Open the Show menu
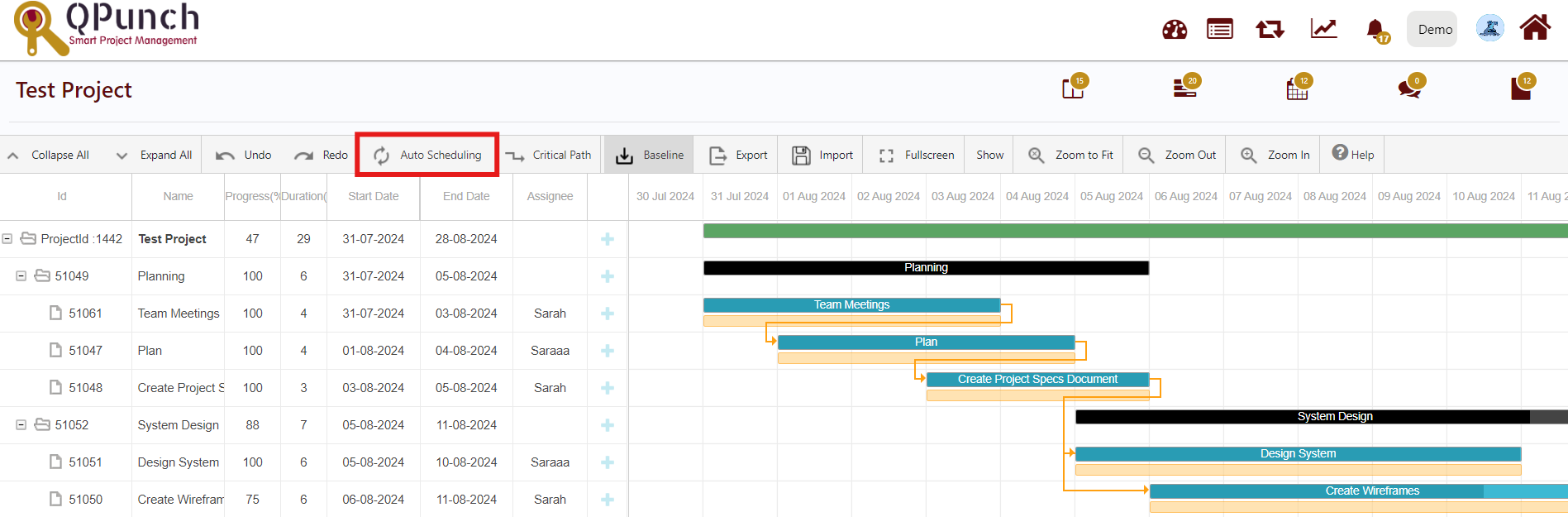Screen dimensions: 1568x517 point(989,155)
